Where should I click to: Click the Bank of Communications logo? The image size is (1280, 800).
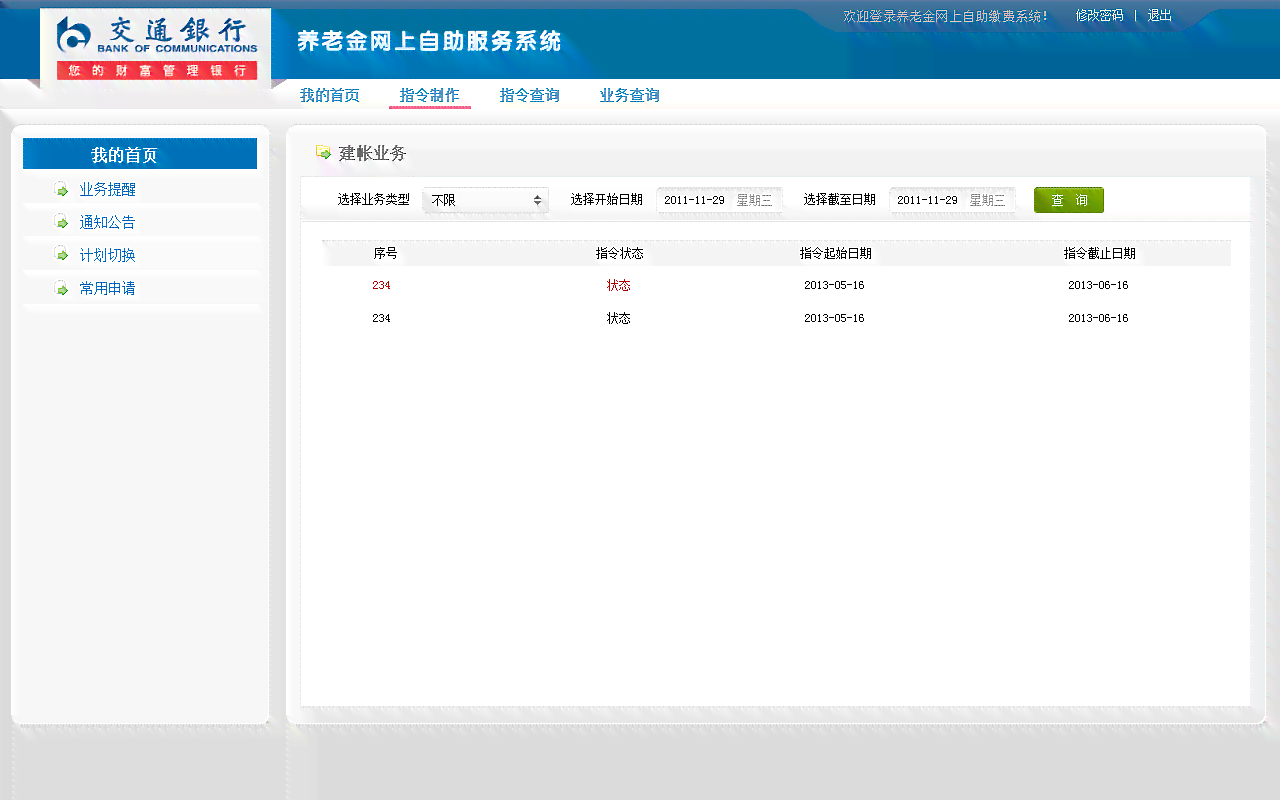point(157,47)
